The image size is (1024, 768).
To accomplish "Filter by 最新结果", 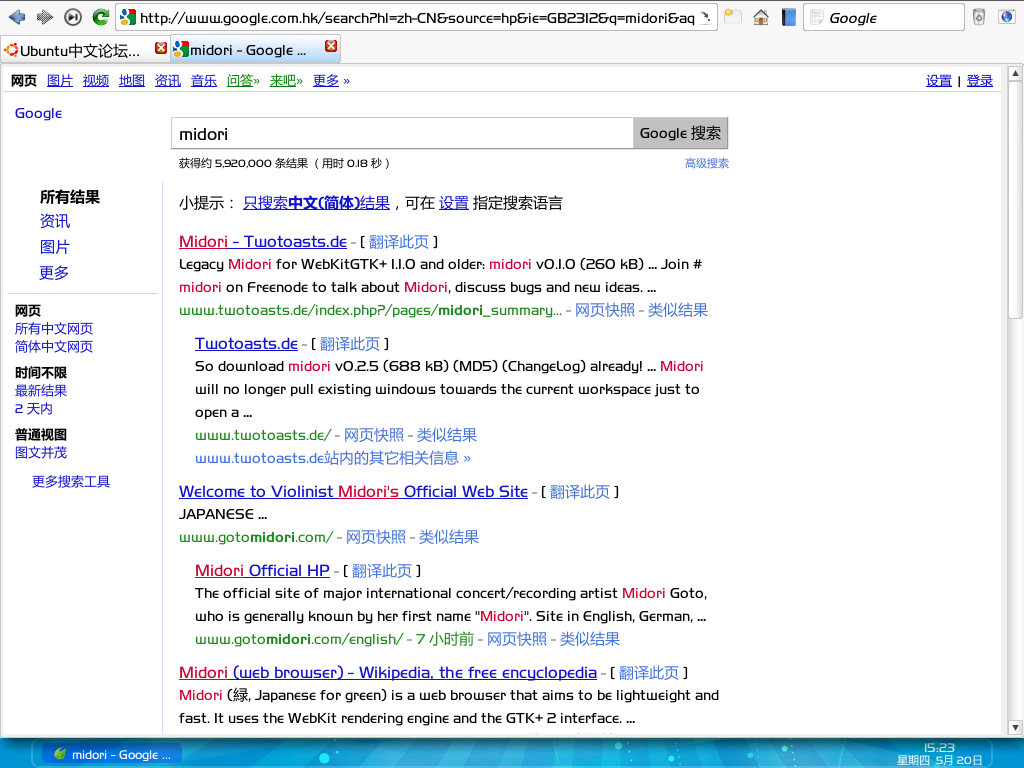I will point(40,391).
